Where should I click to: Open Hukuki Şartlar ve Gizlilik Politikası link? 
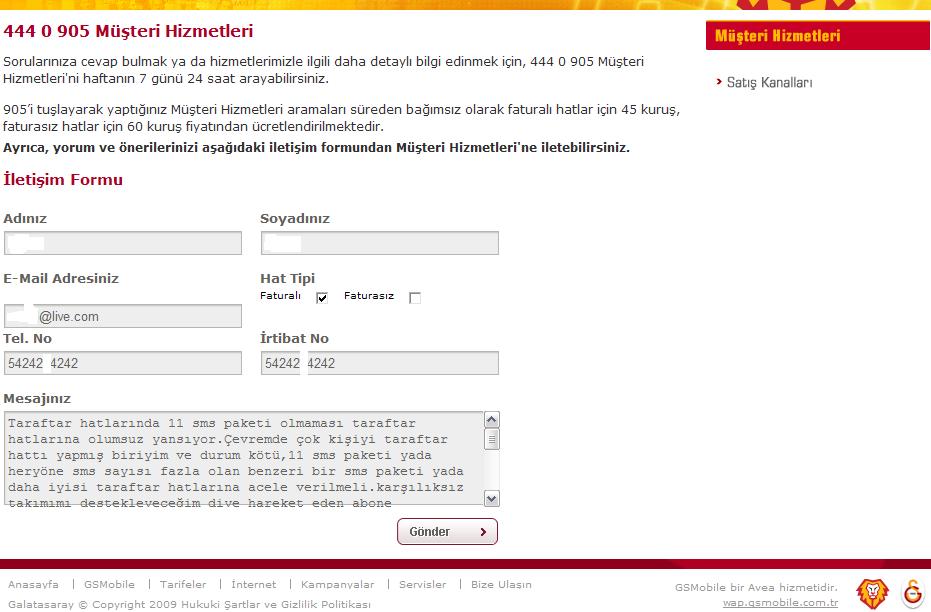click(x=276, y=604)
